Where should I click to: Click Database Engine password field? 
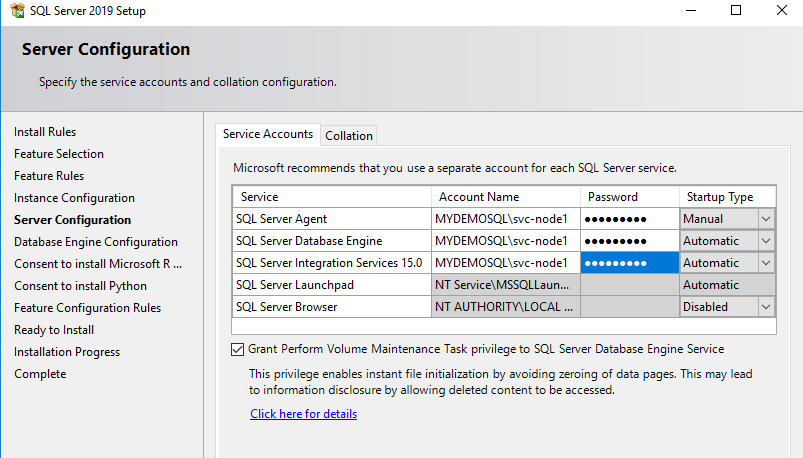[x=630, y=241]
